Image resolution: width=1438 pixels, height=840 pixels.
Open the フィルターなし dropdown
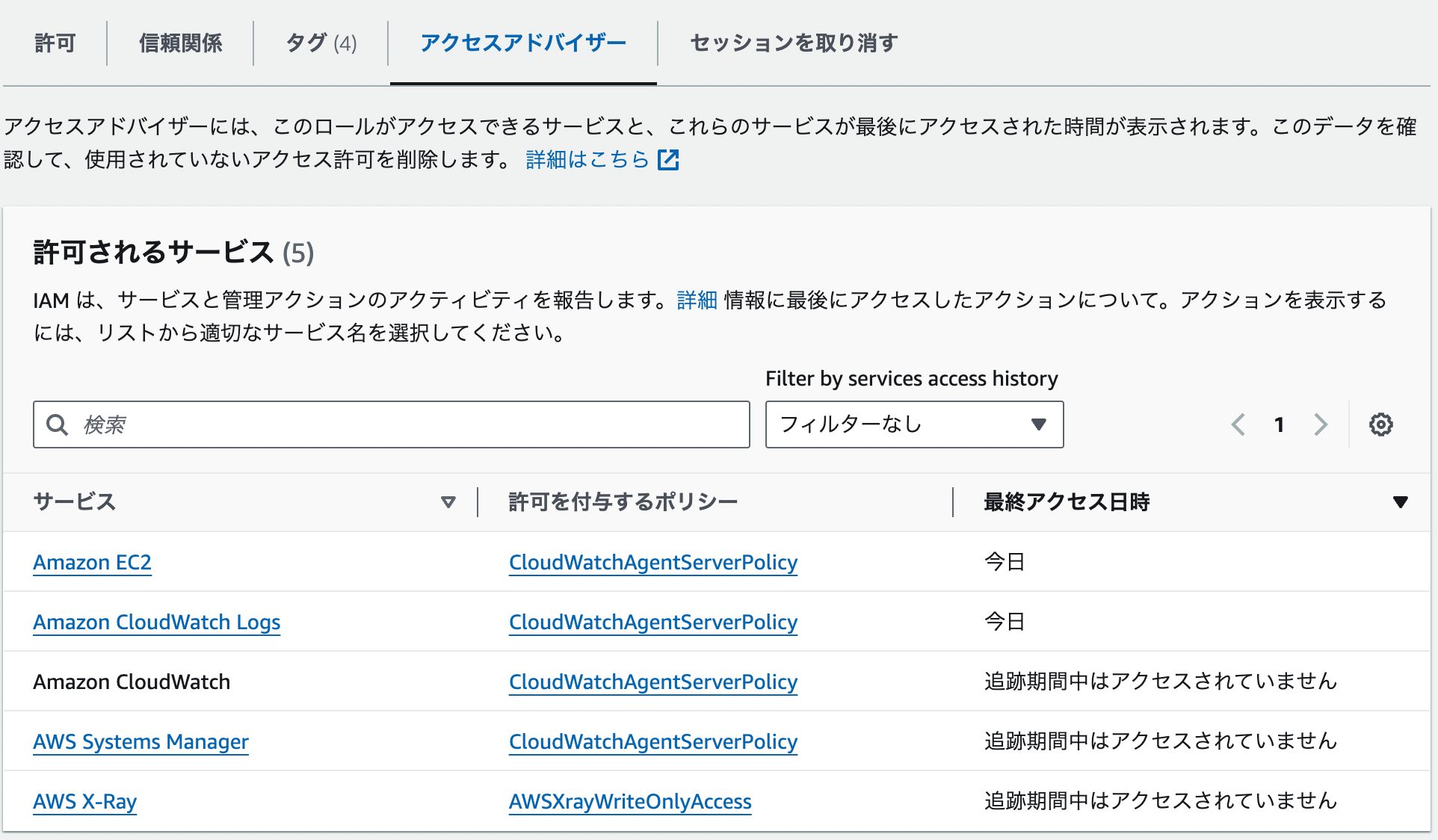(914, 424)
